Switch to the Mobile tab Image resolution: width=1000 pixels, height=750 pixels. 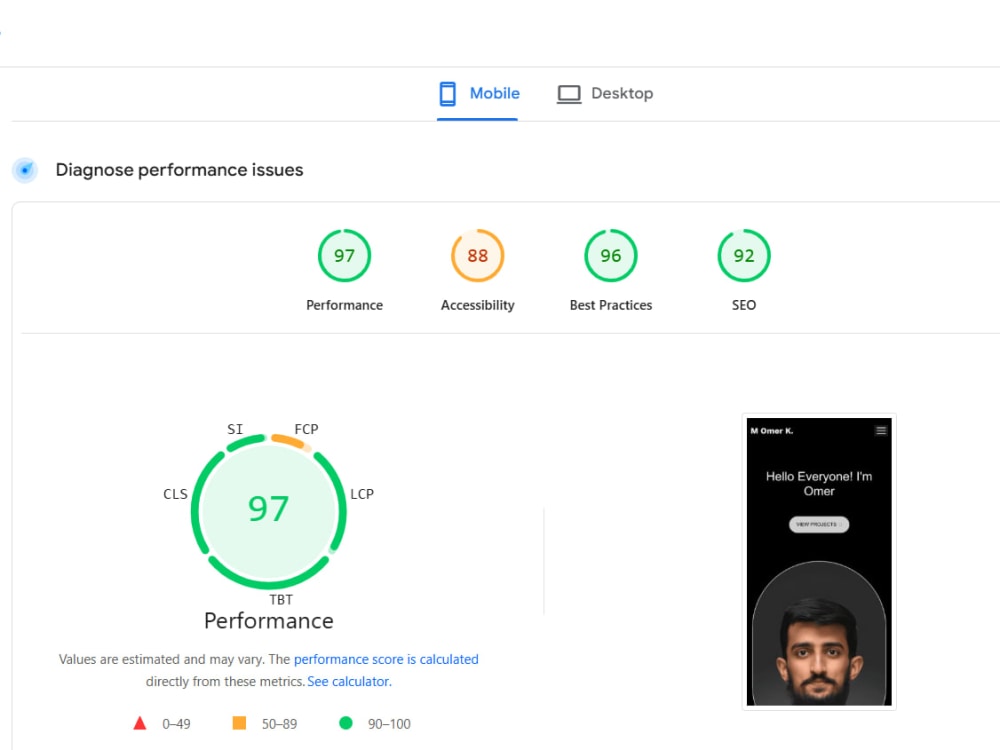click(478, 94)
